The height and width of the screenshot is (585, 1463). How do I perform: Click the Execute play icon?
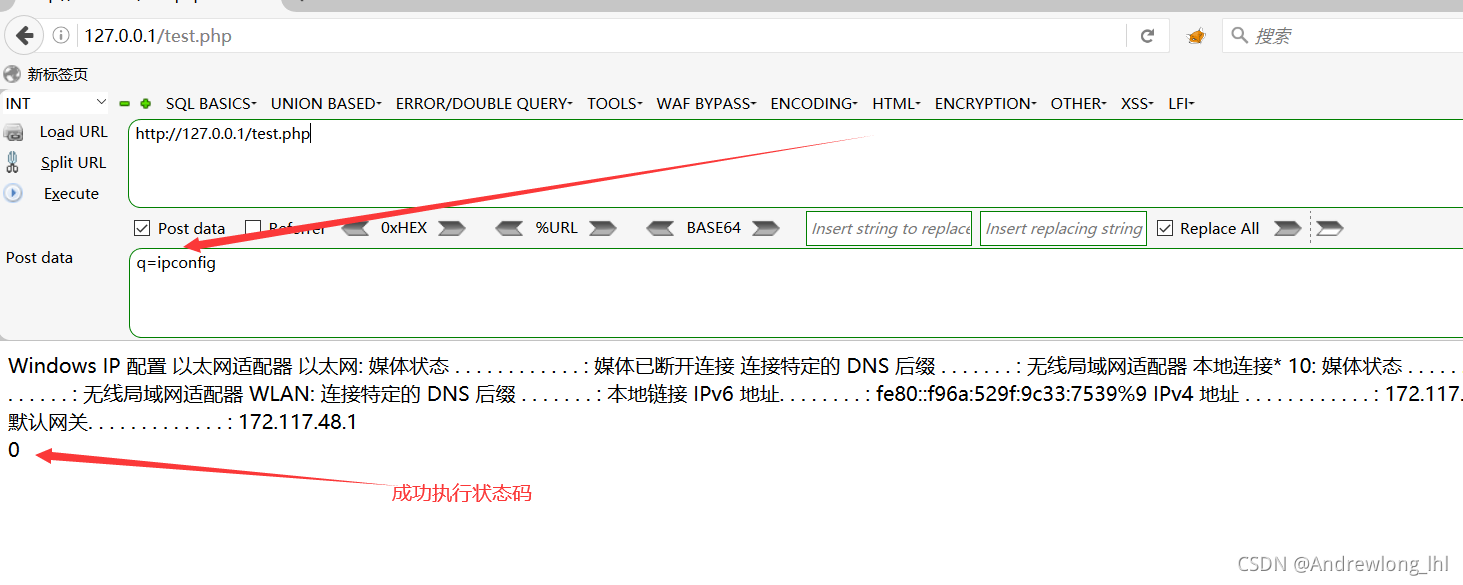point(13,193)
